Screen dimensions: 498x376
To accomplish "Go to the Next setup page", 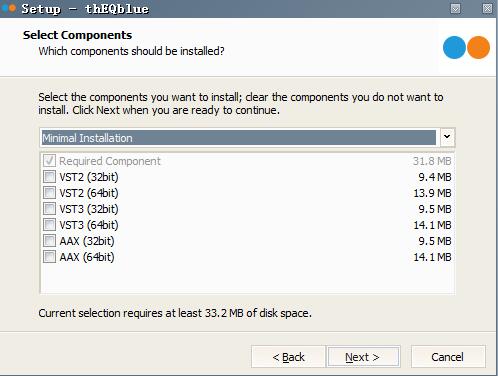I will tap(364, 357).
